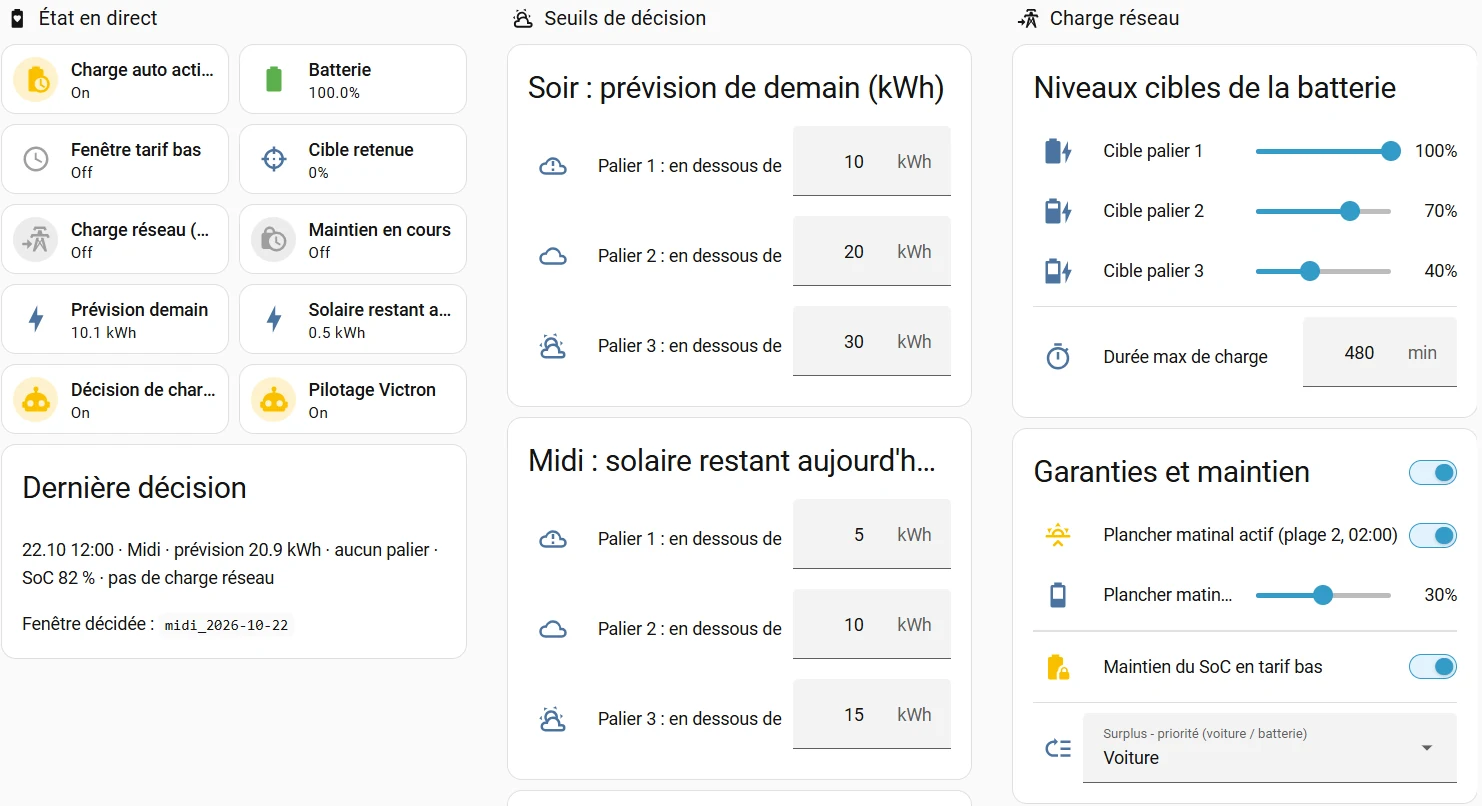Click the Fenêtre tarif bas clock icon
This screenshot has height=806, width=1482.
(x=36, y=160)
